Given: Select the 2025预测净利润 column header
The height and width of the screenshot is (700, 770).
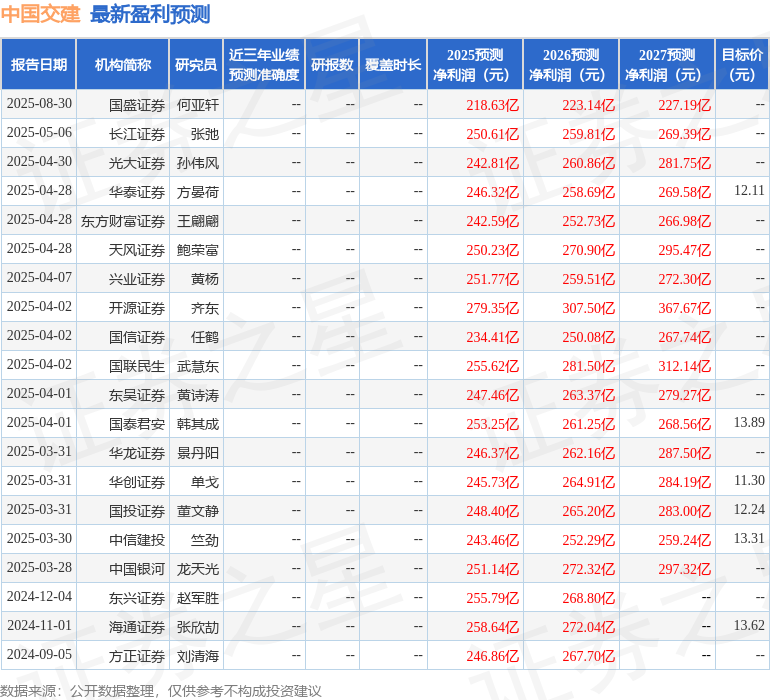Looking at the screenshot, I should 474,64.
